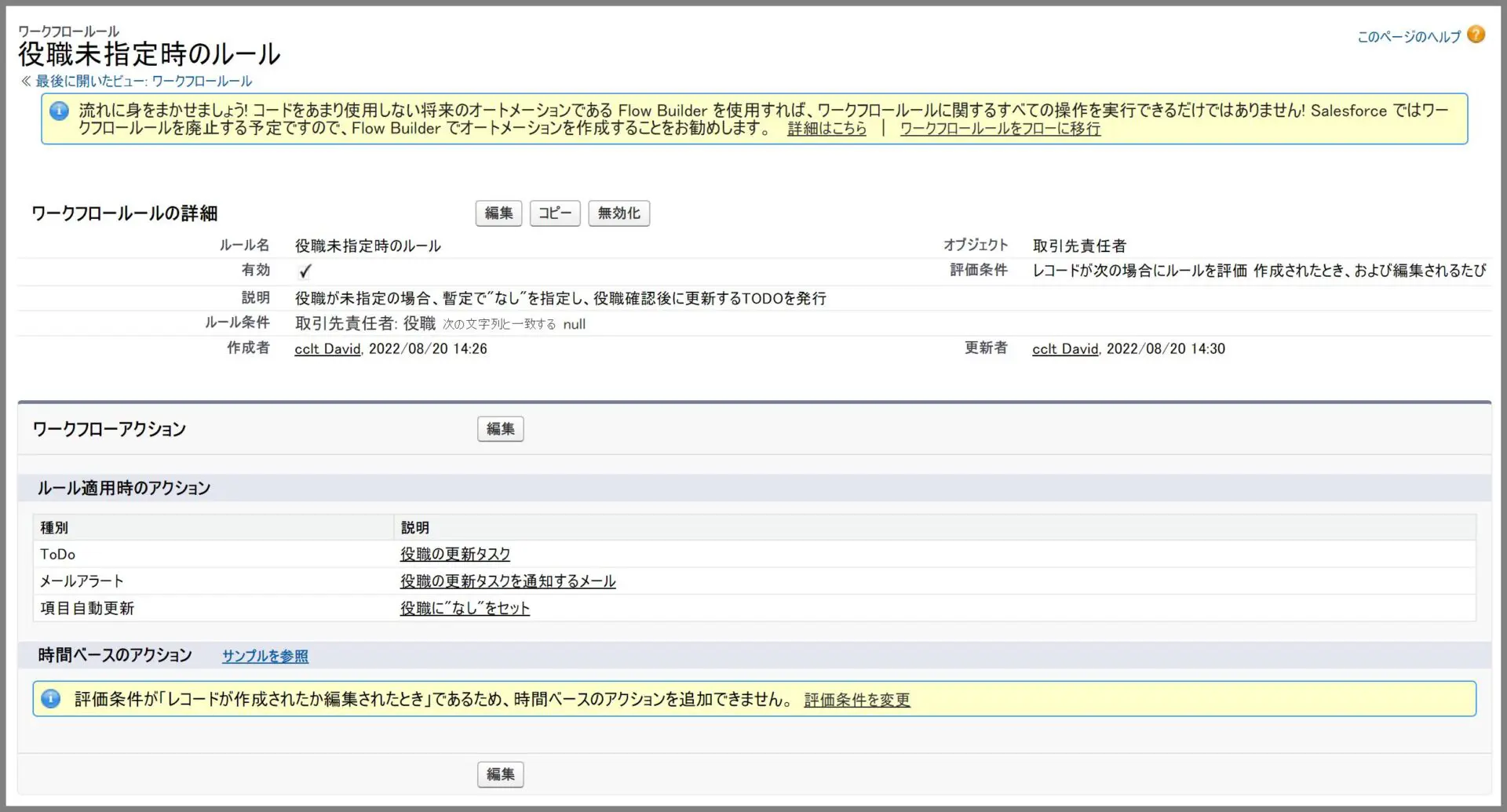Viewport: 1507px width, 812px height.
Task: Open updater cclt David profile link
Action: pyautogui.click(x=1064, y=349)
